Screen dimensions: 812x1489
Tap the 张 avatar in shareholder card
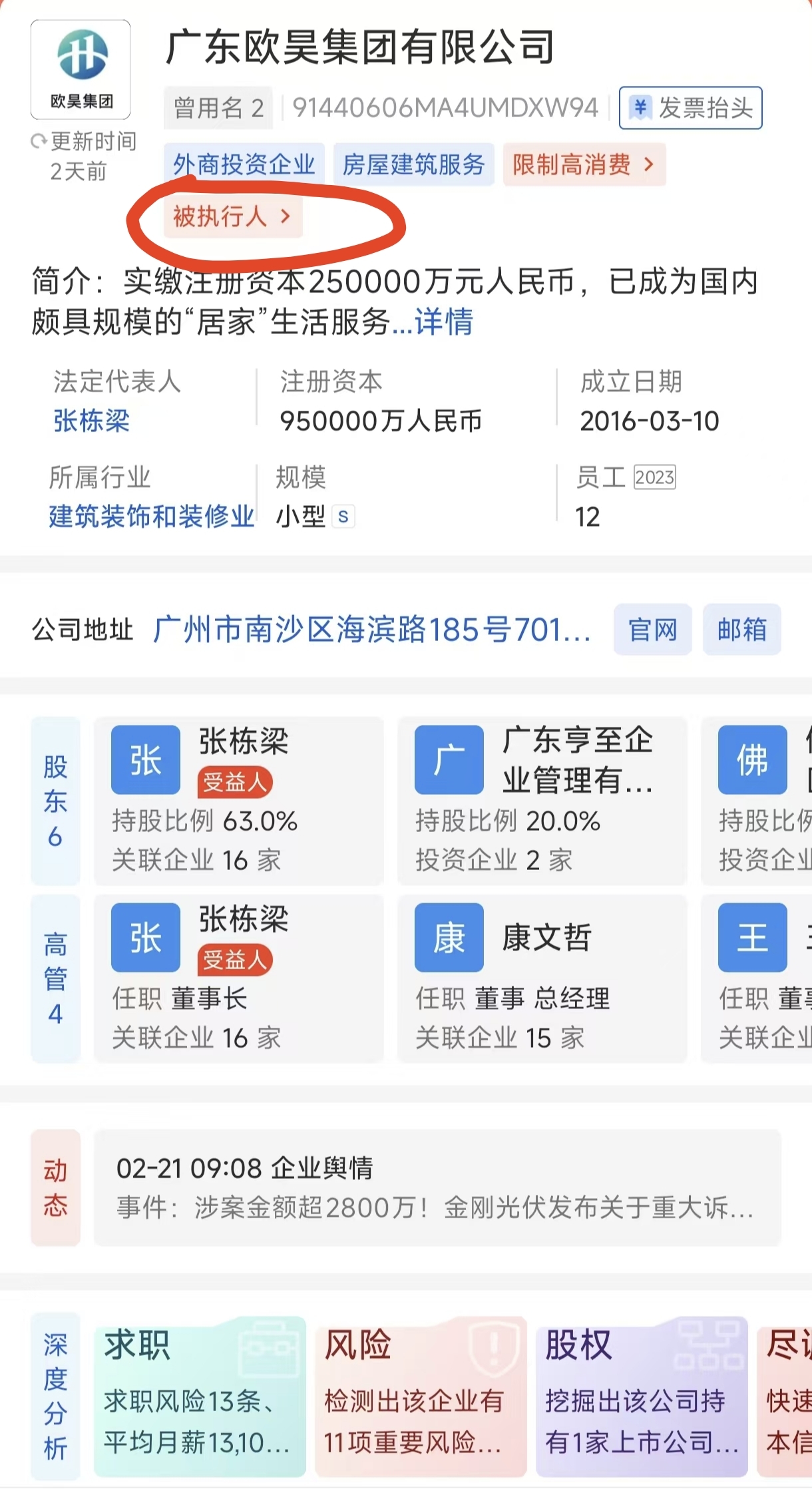145,759
